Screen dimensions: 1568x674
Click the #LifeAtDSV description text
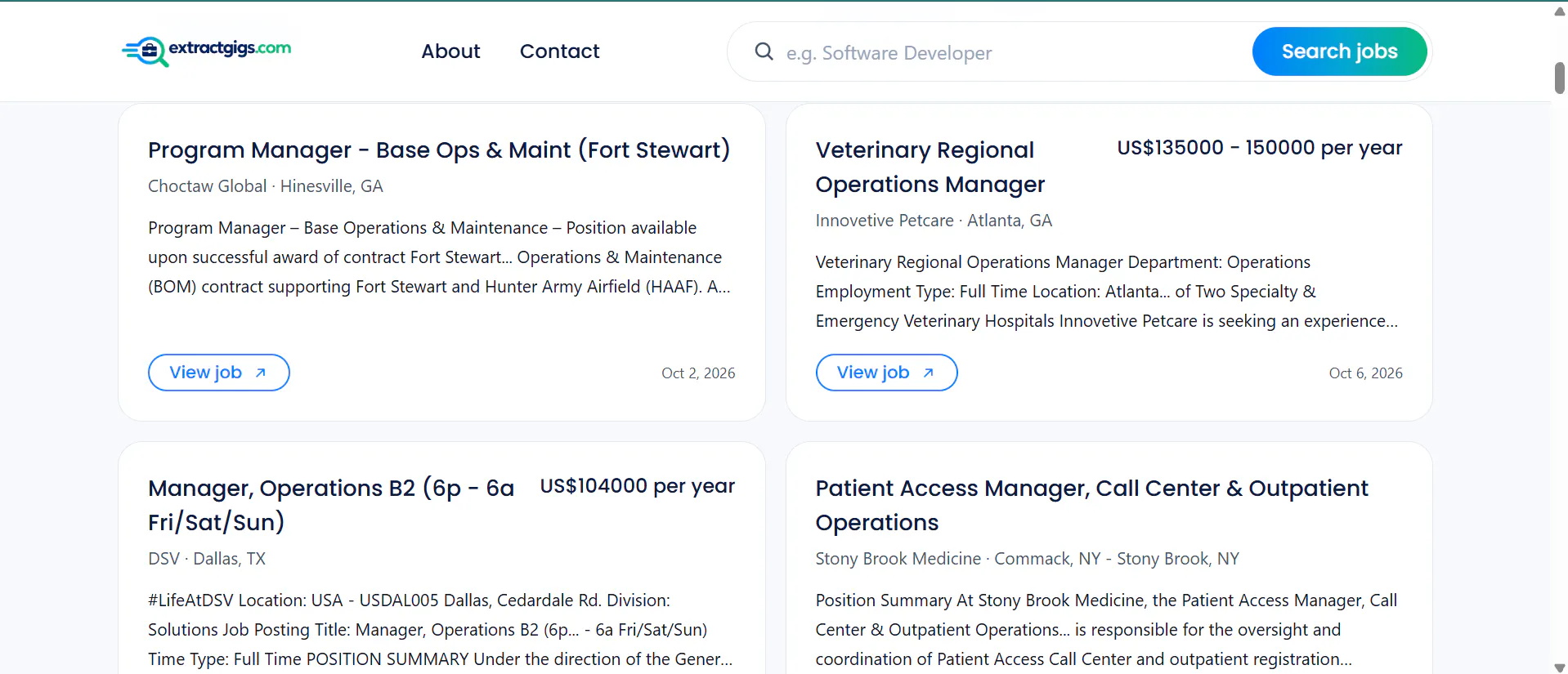click(x=440, y=630)
